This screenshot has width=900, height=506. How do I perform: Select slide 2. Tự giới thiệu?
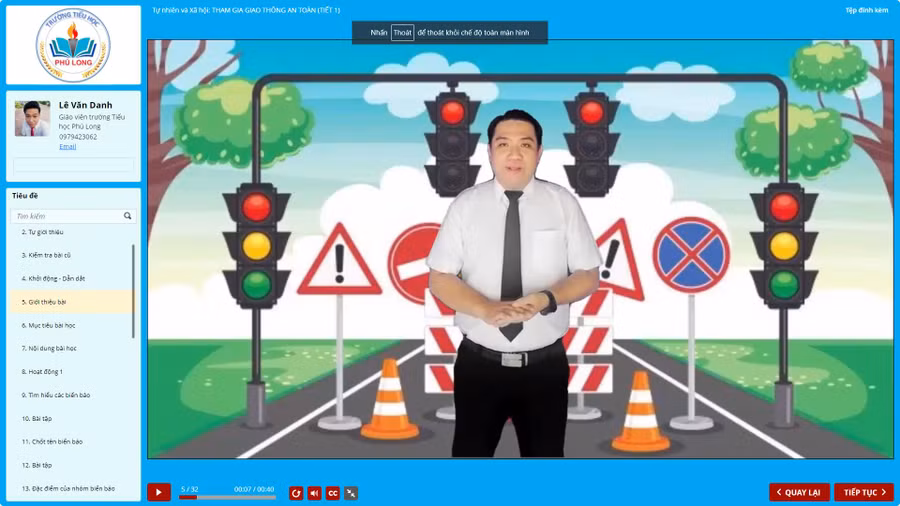pyautogui.click(x=43, y=232)
